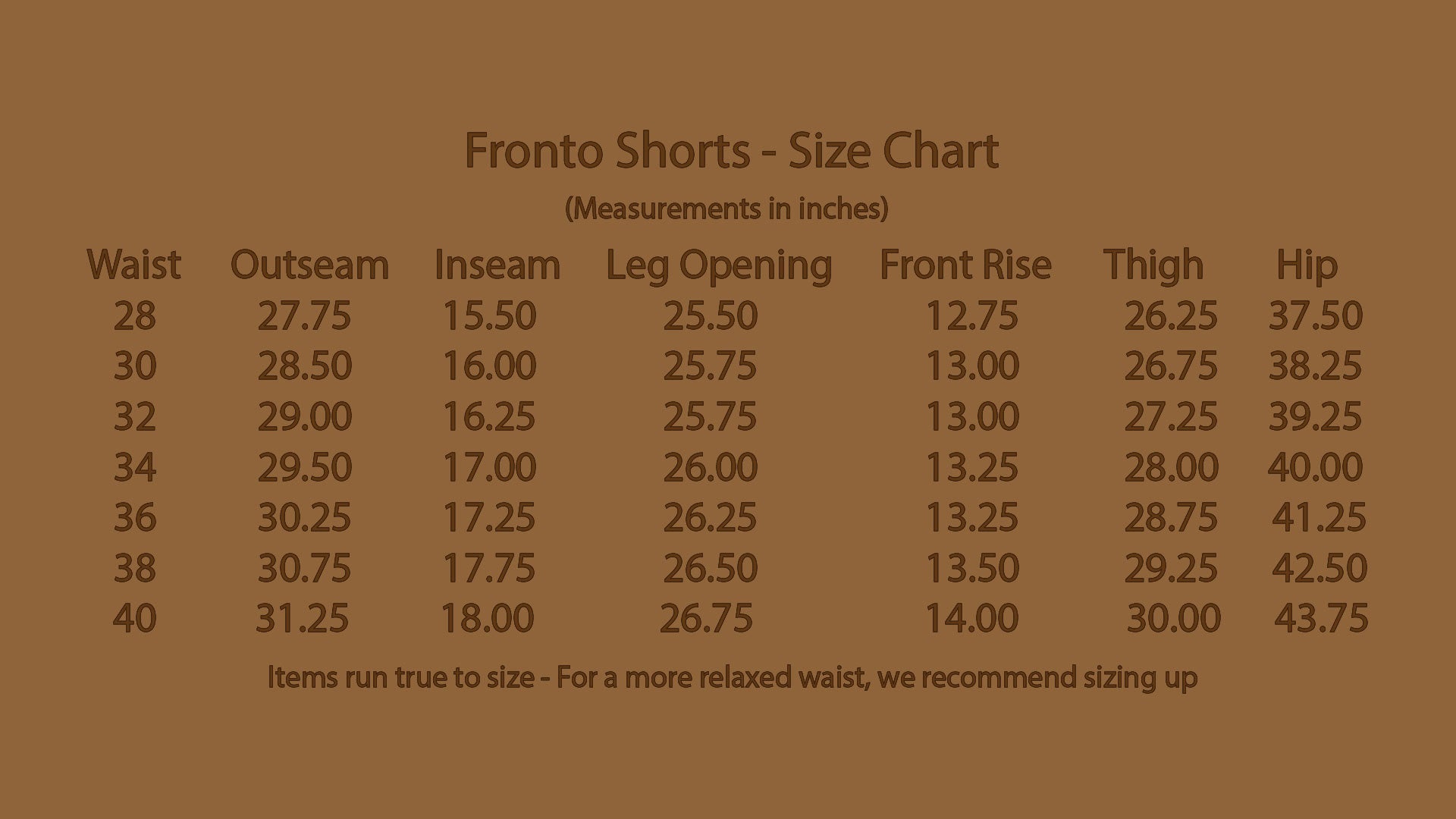The image size is (1456, 819).
Task: Click the Leg Opening column header
Action: [x=719, y=266]
